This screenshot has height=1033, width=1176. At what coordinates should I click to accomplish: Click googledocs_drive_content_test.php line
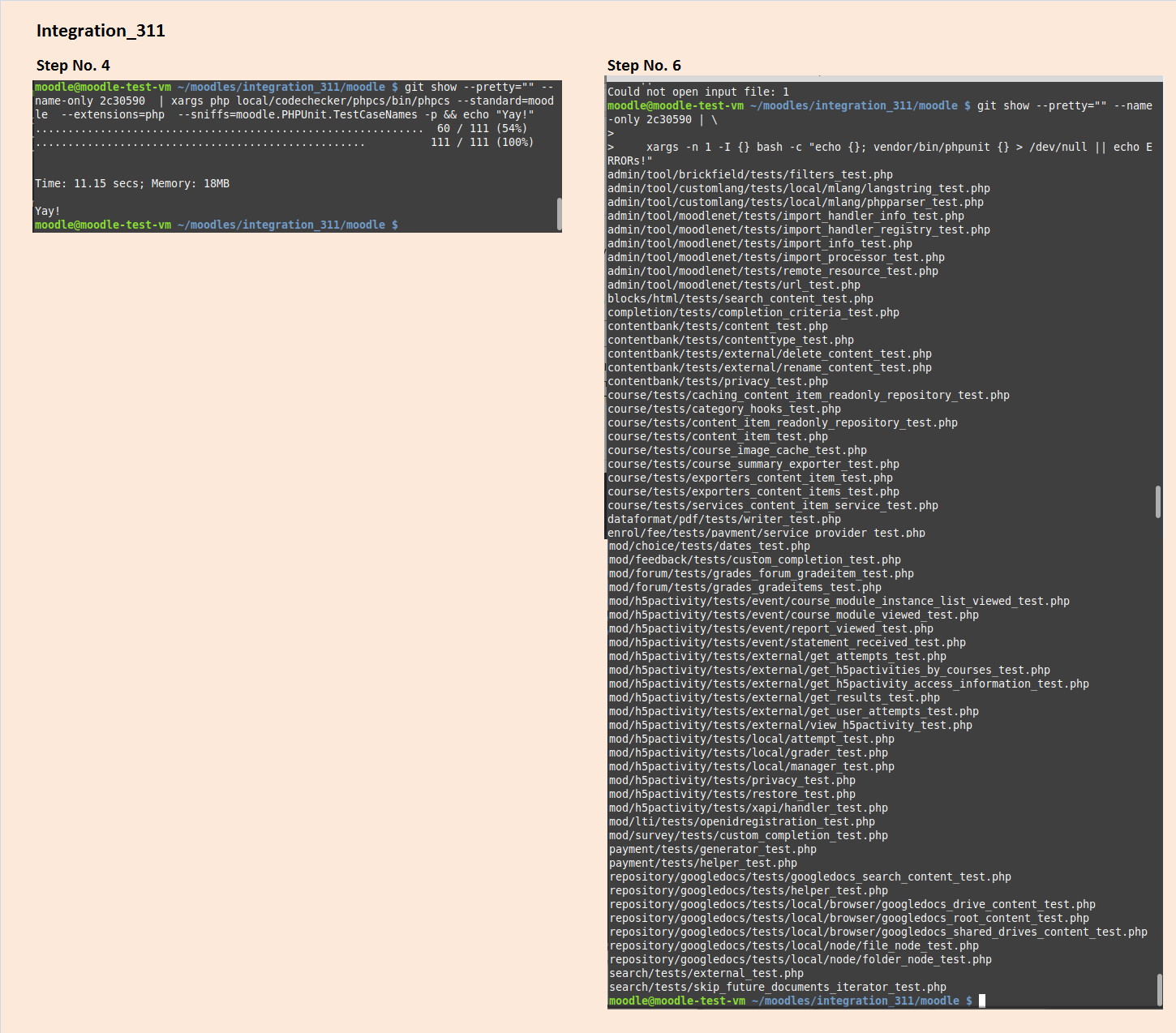[852, 905]
